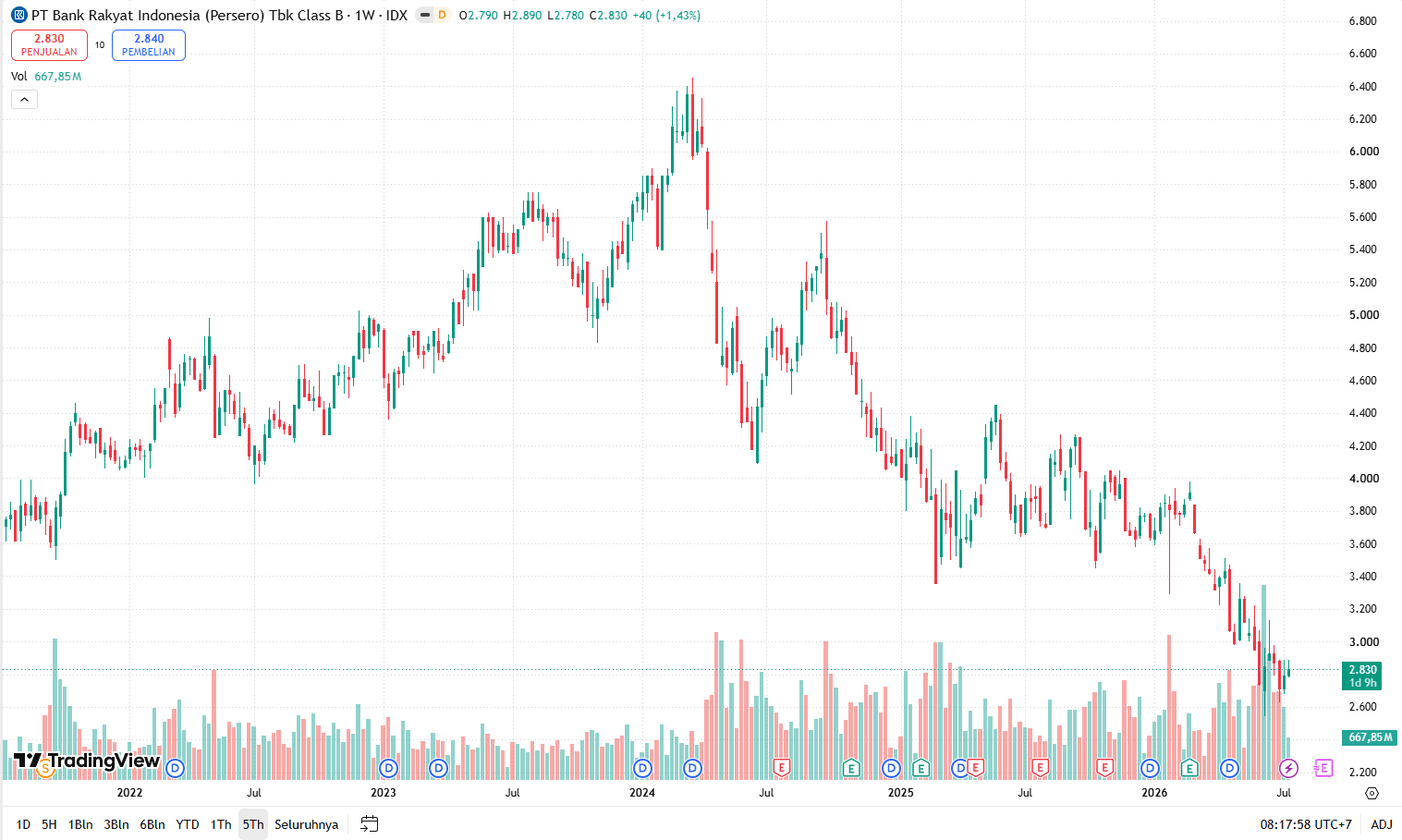
Task: Click the BRI bank symbol logo
Action: pos(18,16)
